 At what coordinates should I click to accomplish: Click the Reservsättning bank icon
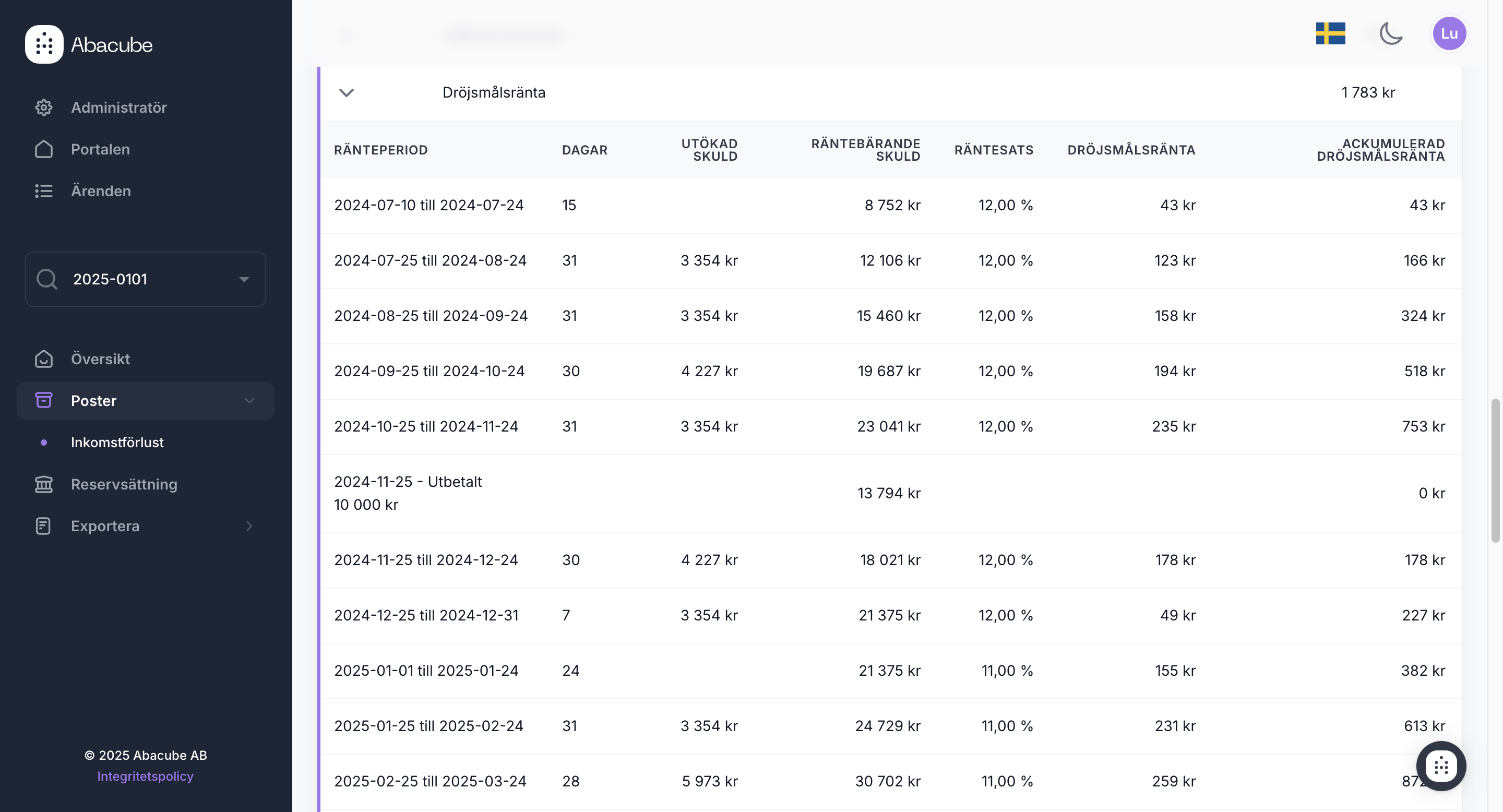(44, 484)
